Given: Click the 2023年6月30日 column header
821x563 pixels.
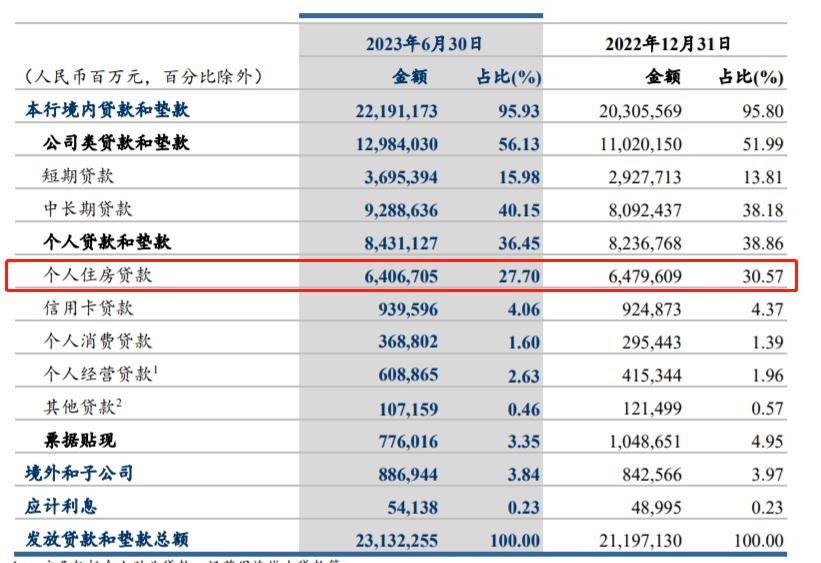Looking at the screenshot, I should pyautogui.click(x=421, y=43).
